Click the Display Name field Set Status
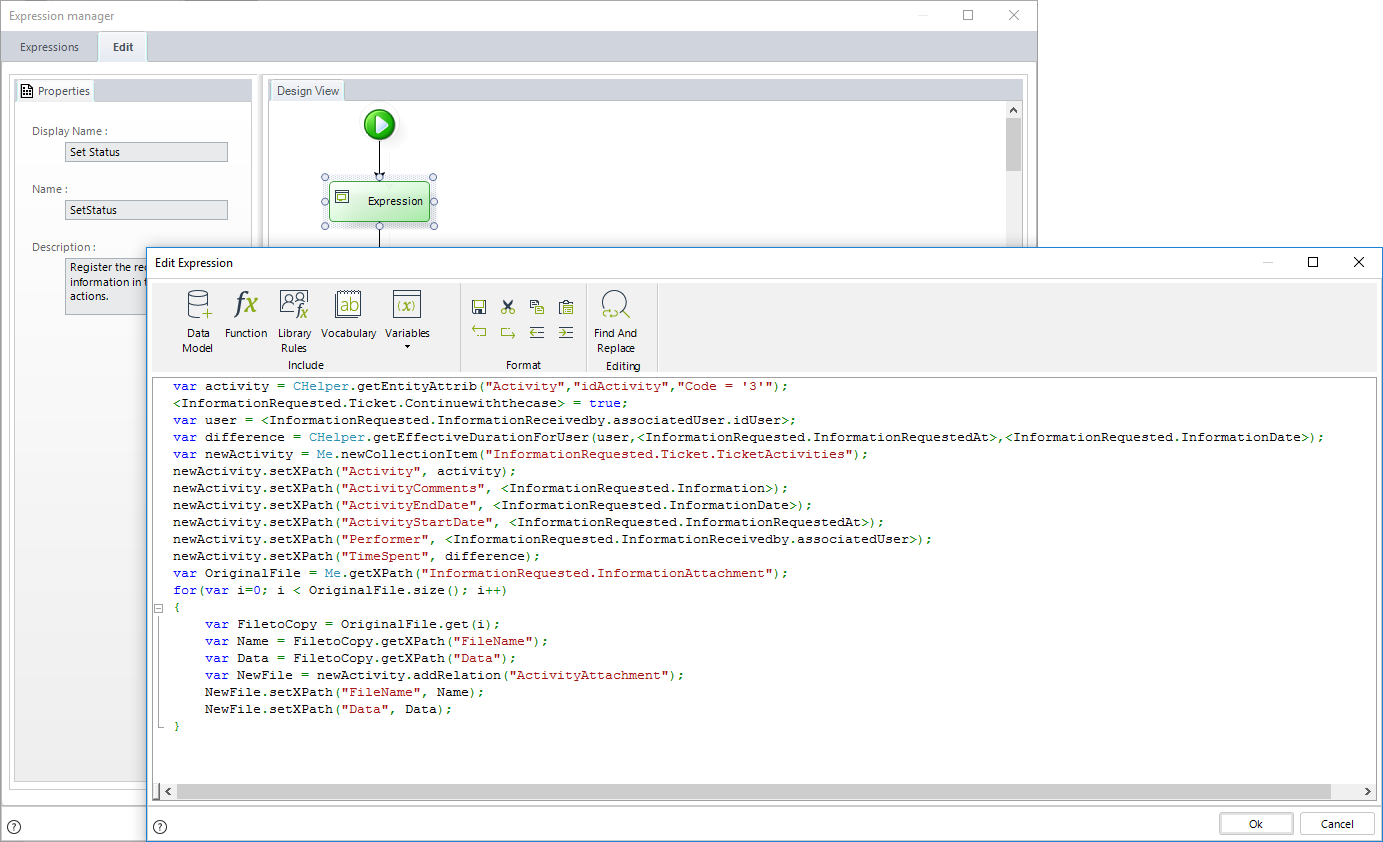 coord(146,152)
